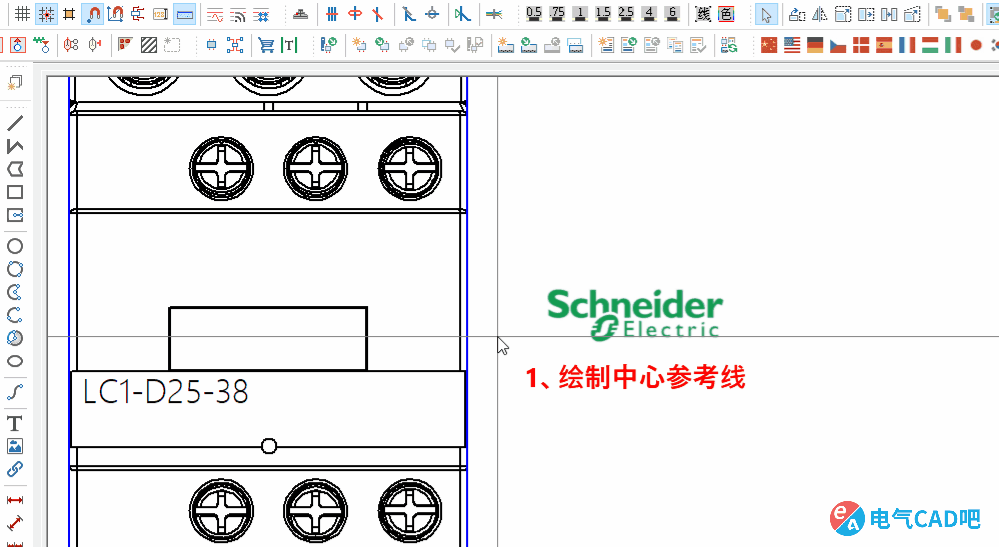Switch language to Japanese flag
Screen dimensions: 999x547
coord(975,45)
